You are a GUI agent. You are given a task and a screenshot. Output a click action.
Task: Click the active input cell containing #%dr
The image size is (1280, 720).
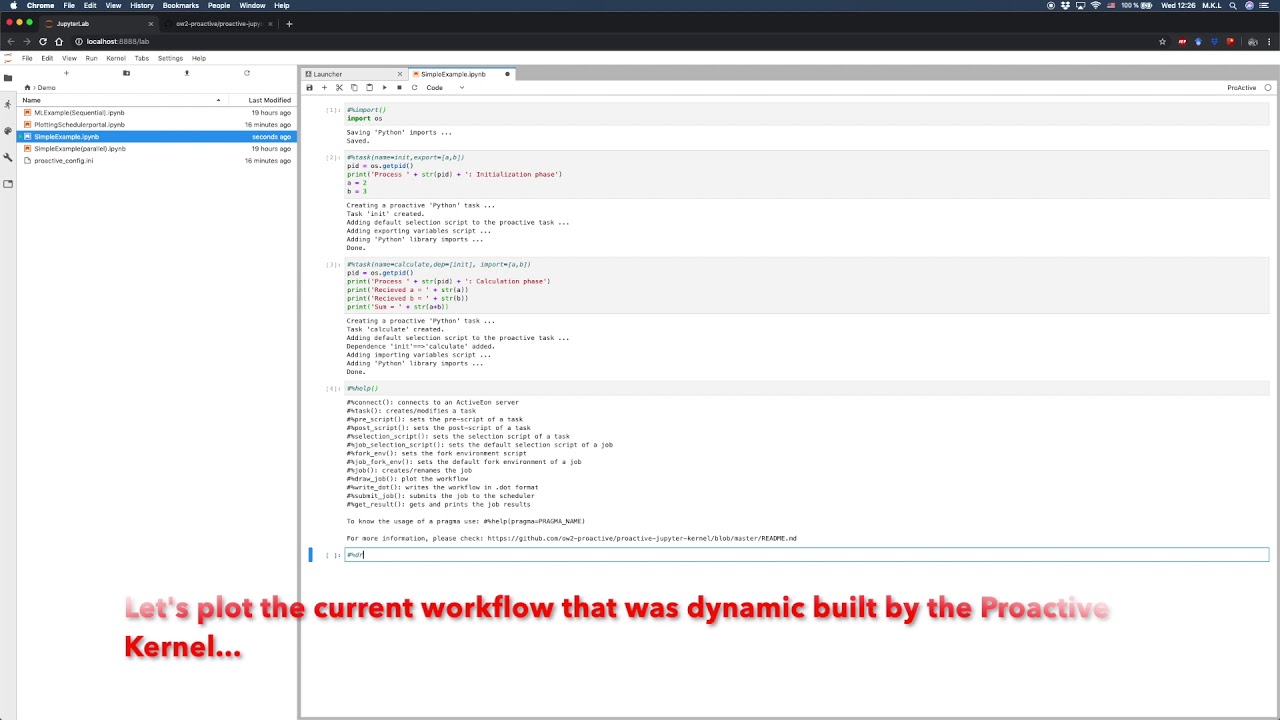[806, 555]
